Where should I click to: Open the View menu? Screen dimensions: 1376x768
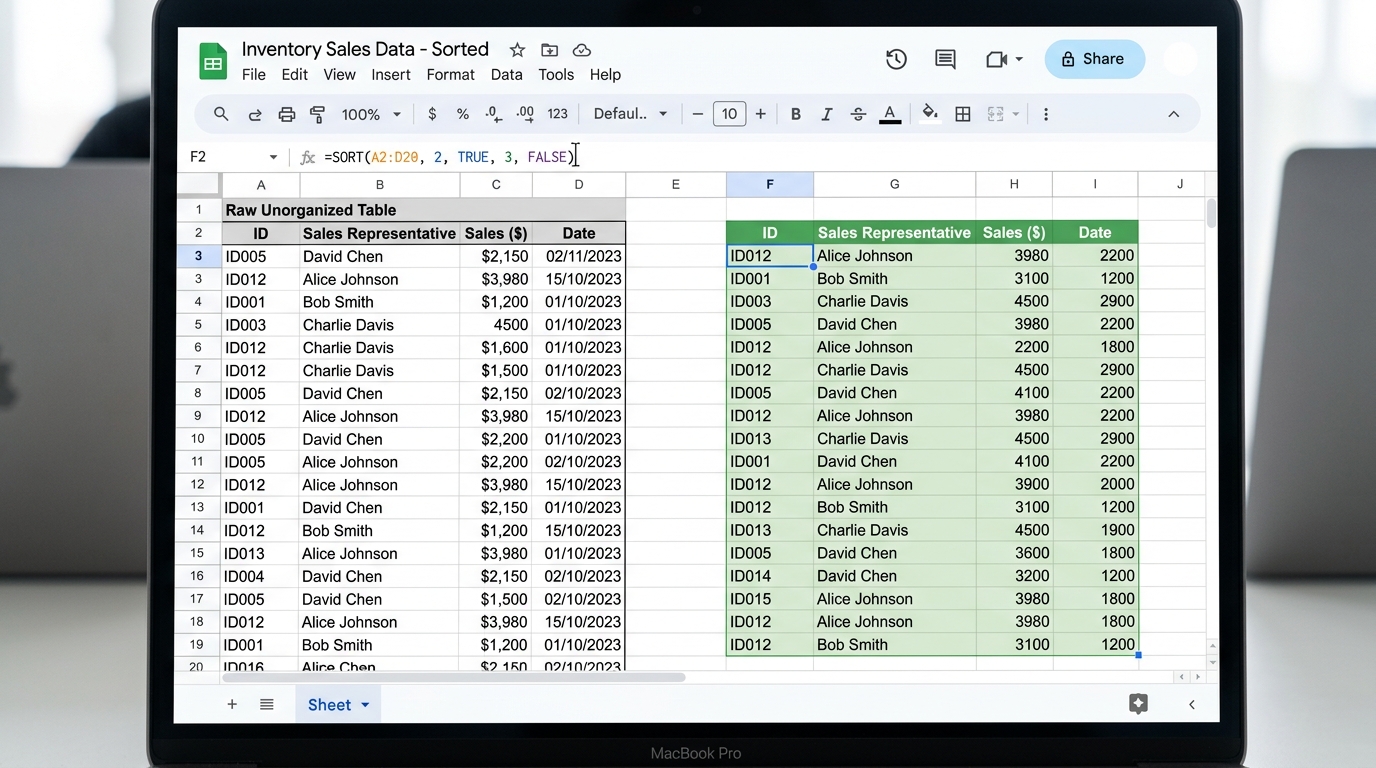click(x=340, y=74)
